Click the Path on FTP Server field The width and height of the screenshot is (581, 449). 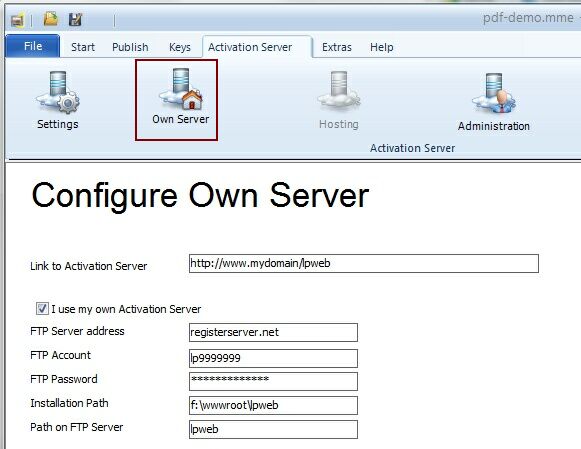point(273,429)
